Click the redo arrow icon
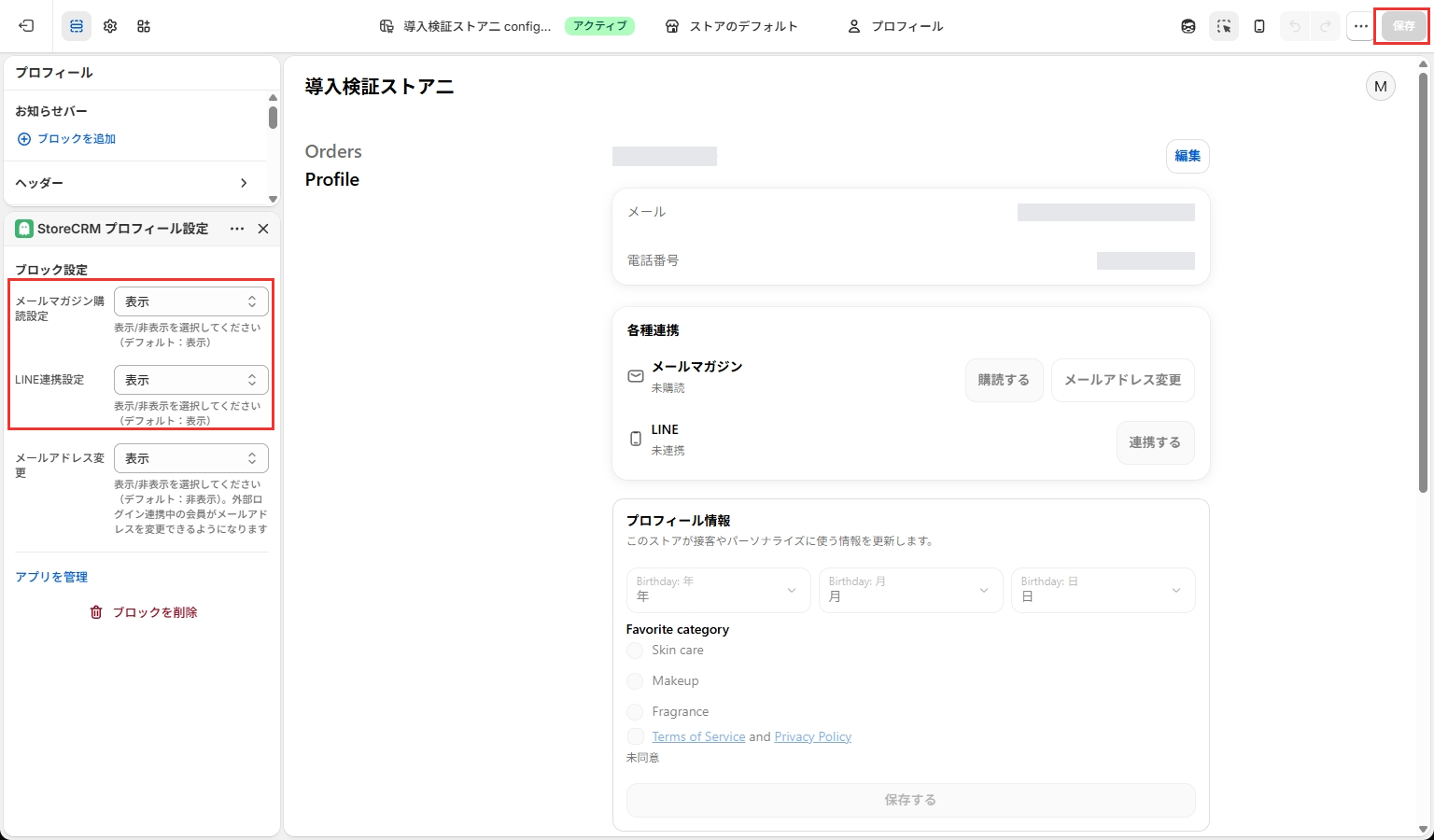The image size is (1434, 840). pyautogui.click(x=1326, y=26)
